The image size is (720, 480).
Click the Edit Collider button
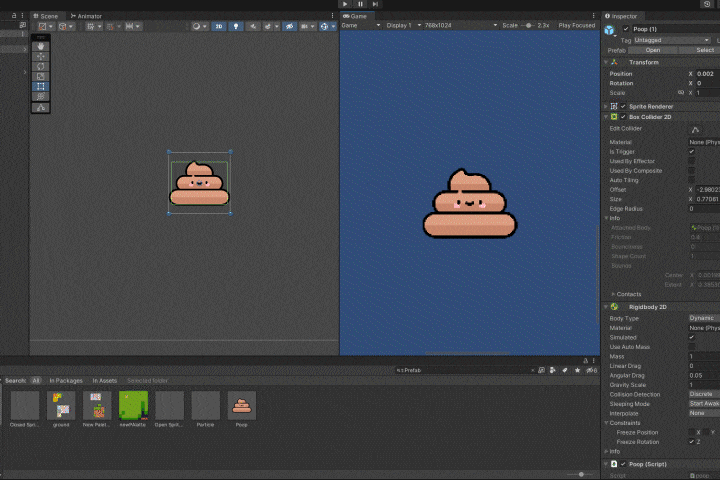click(695, 130)
